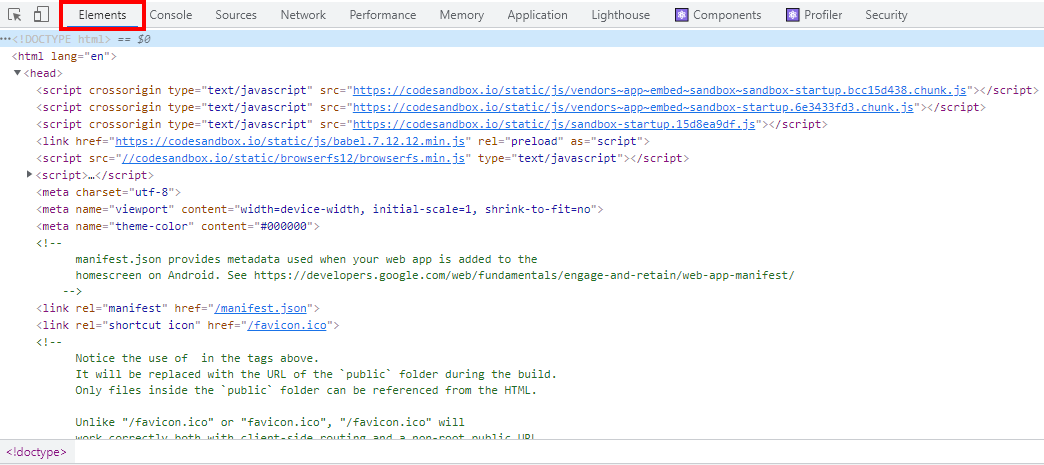Select the meta theme-color line
Screen dimensions: 1044x465
(x=178, y=227)
